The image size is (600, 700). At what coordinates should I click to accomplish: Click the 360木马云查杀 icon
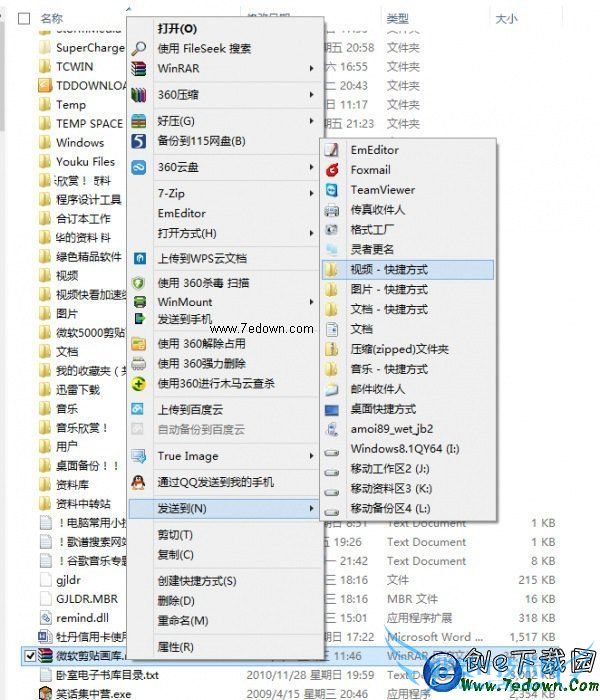click(139, 383)
